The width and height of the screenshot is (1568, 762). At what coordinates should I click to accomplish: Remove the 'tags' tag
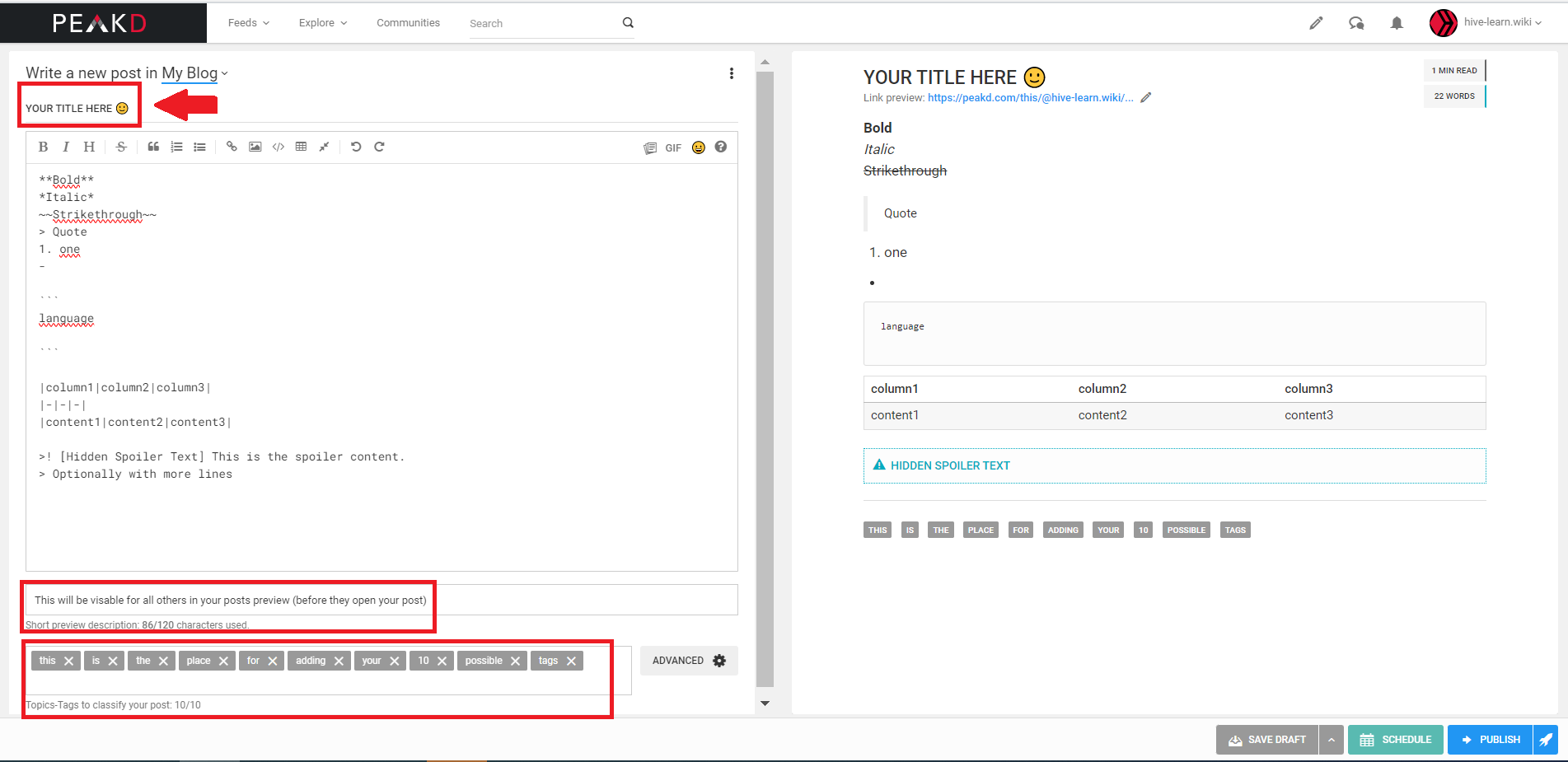click(x=571, y=661)
